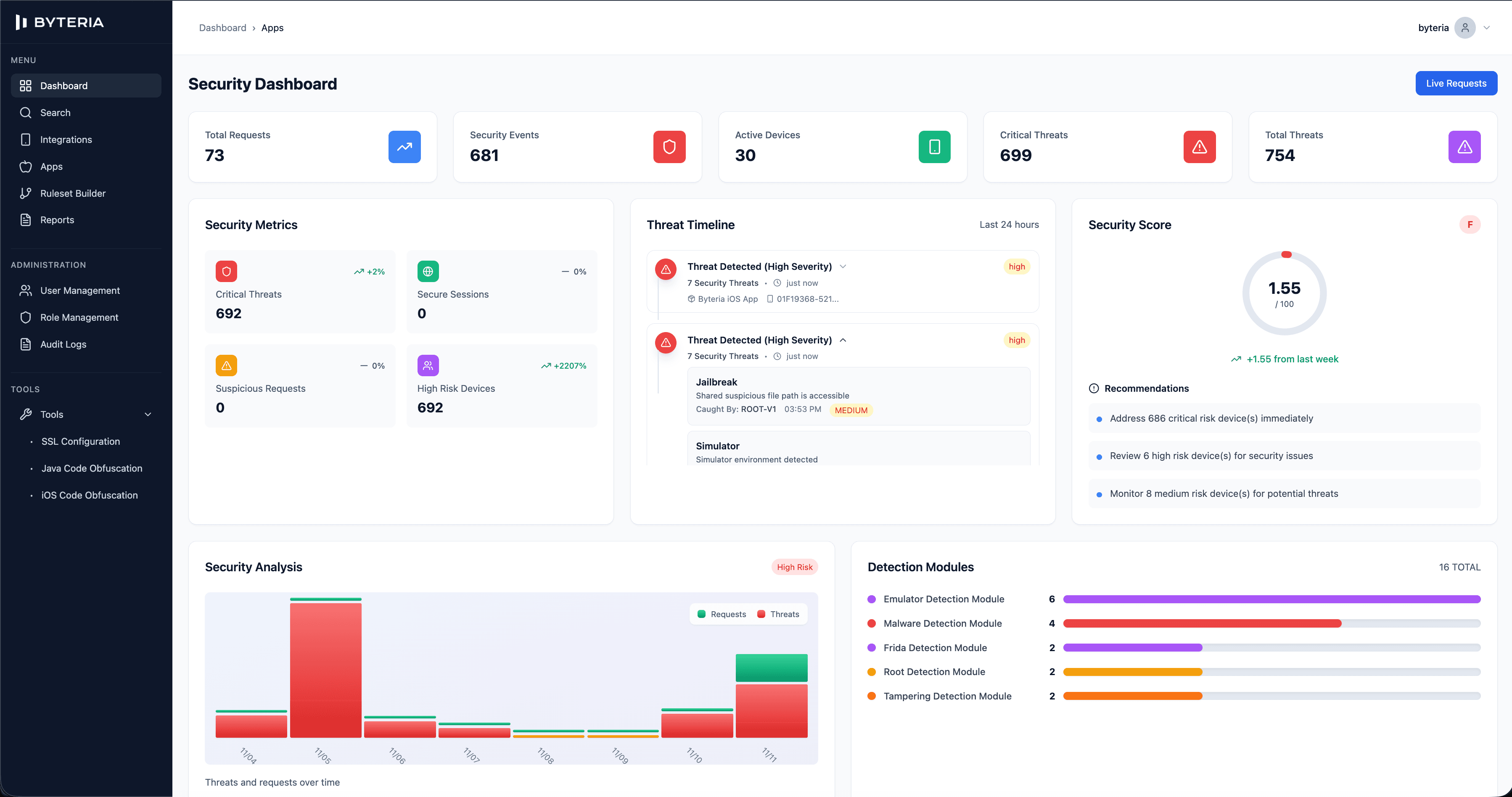This screenshot has width=1512, height=797.
Task: Toggle Requests series in chart legend
Action: tap(722, 614)
